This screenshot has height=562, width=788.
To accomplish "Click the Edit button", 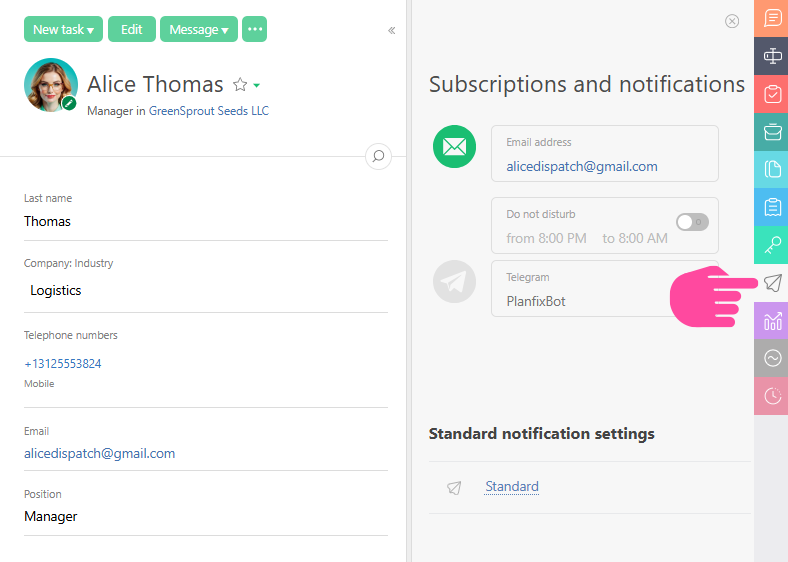I will click(131, 29).
